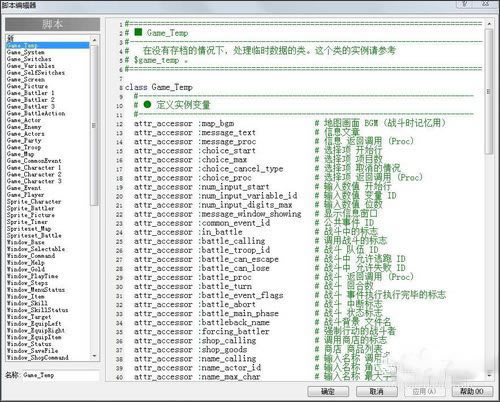This screenshot has width=500, height=402.
Task: Select Game_Switches script entry
Action: 29,59
